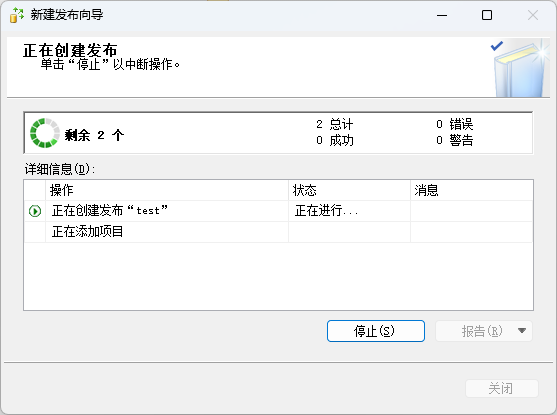Click the green spinning progress circle

(x=45, y=133)
